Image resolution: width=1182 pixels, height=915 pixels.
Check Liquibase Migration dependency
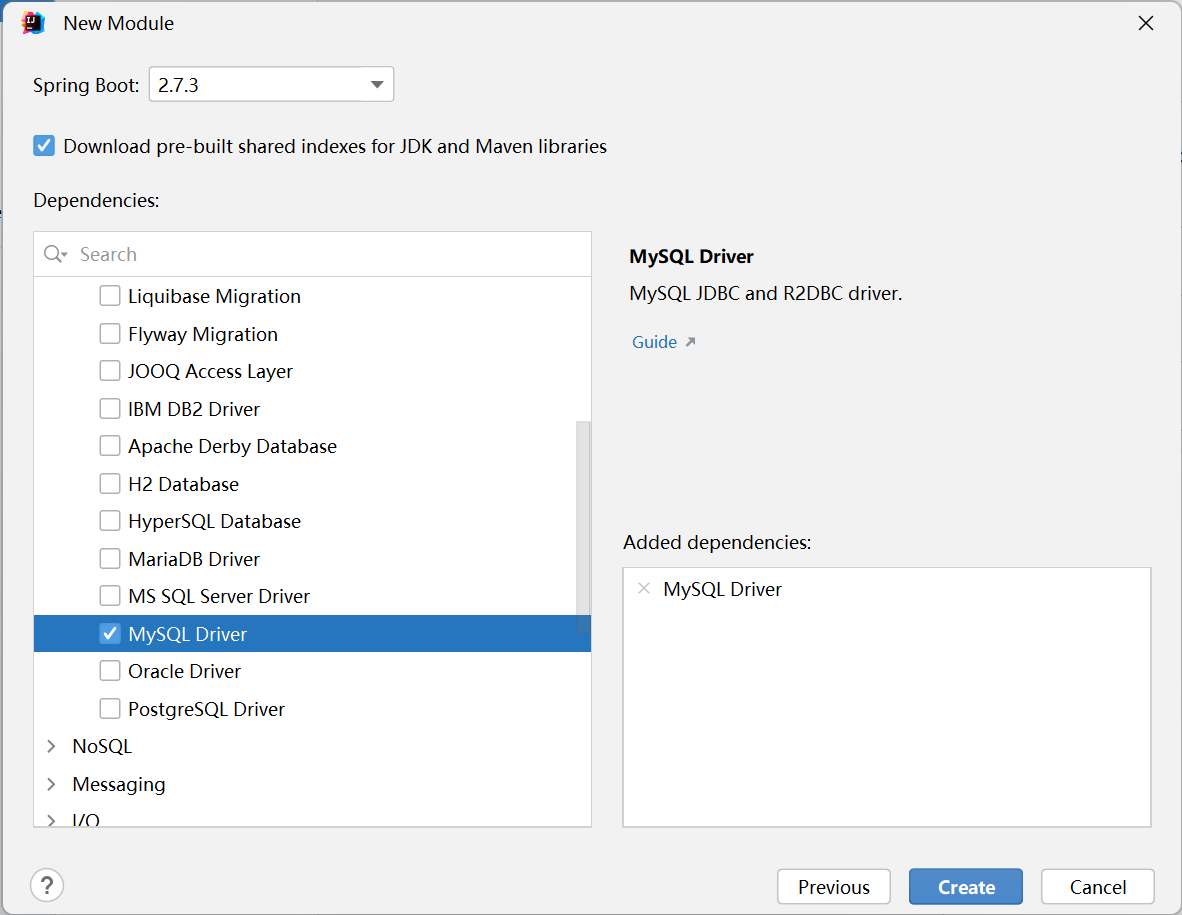[x=110, y=295]
